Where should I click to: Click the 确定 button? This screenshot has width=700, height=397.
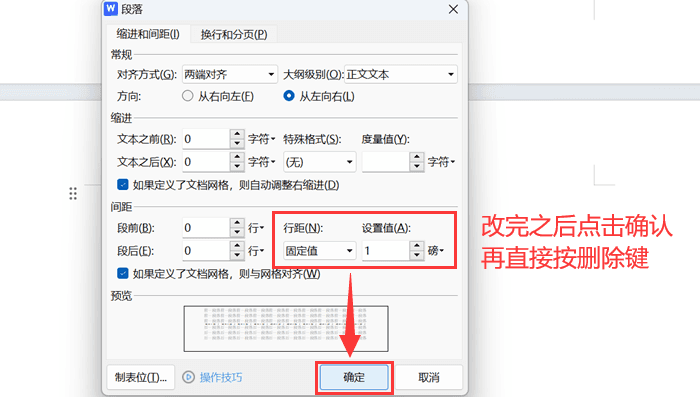(x=354, y=377)
